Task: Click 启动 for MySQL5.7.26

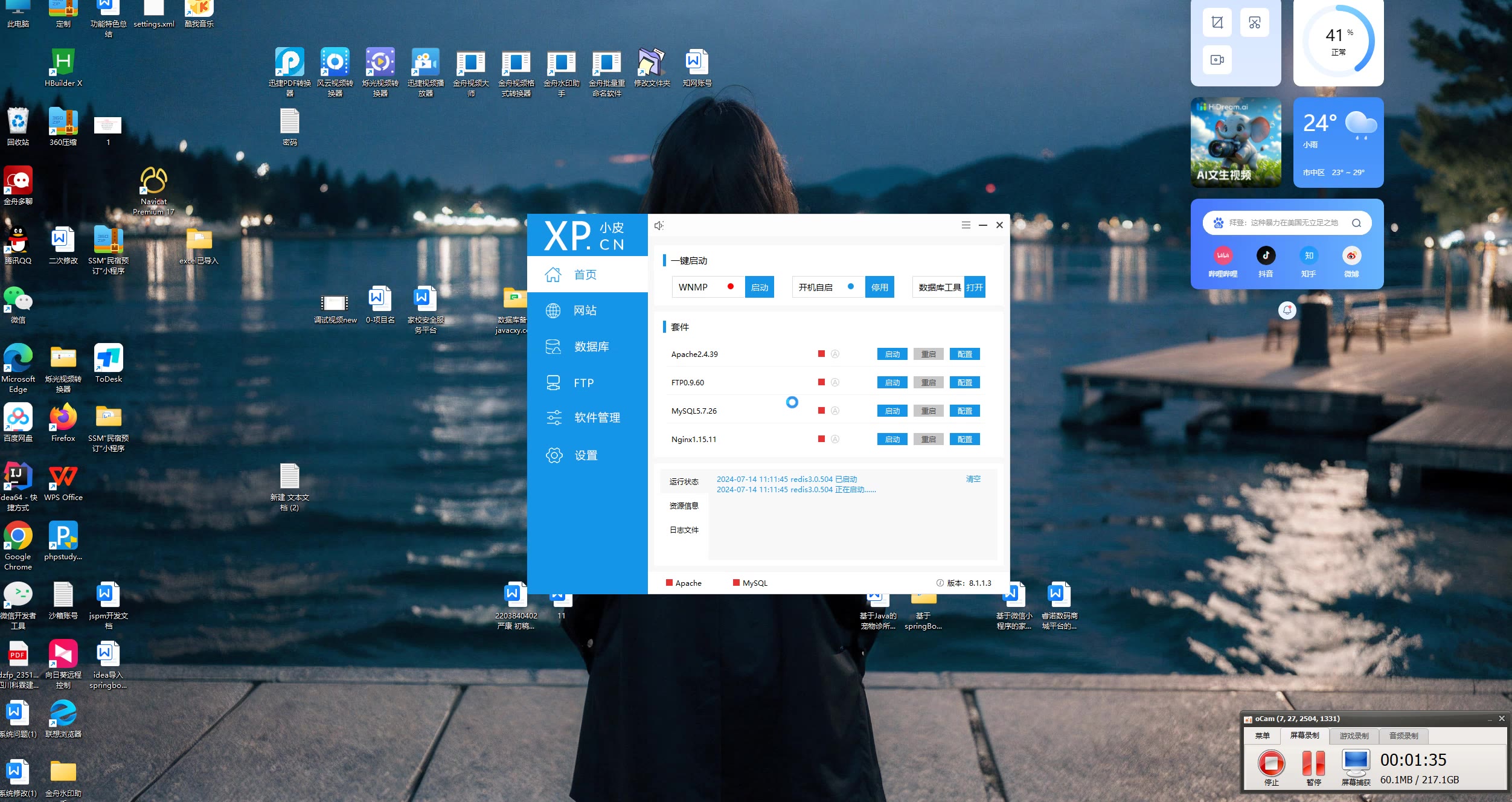Action: tap(892, 411)
